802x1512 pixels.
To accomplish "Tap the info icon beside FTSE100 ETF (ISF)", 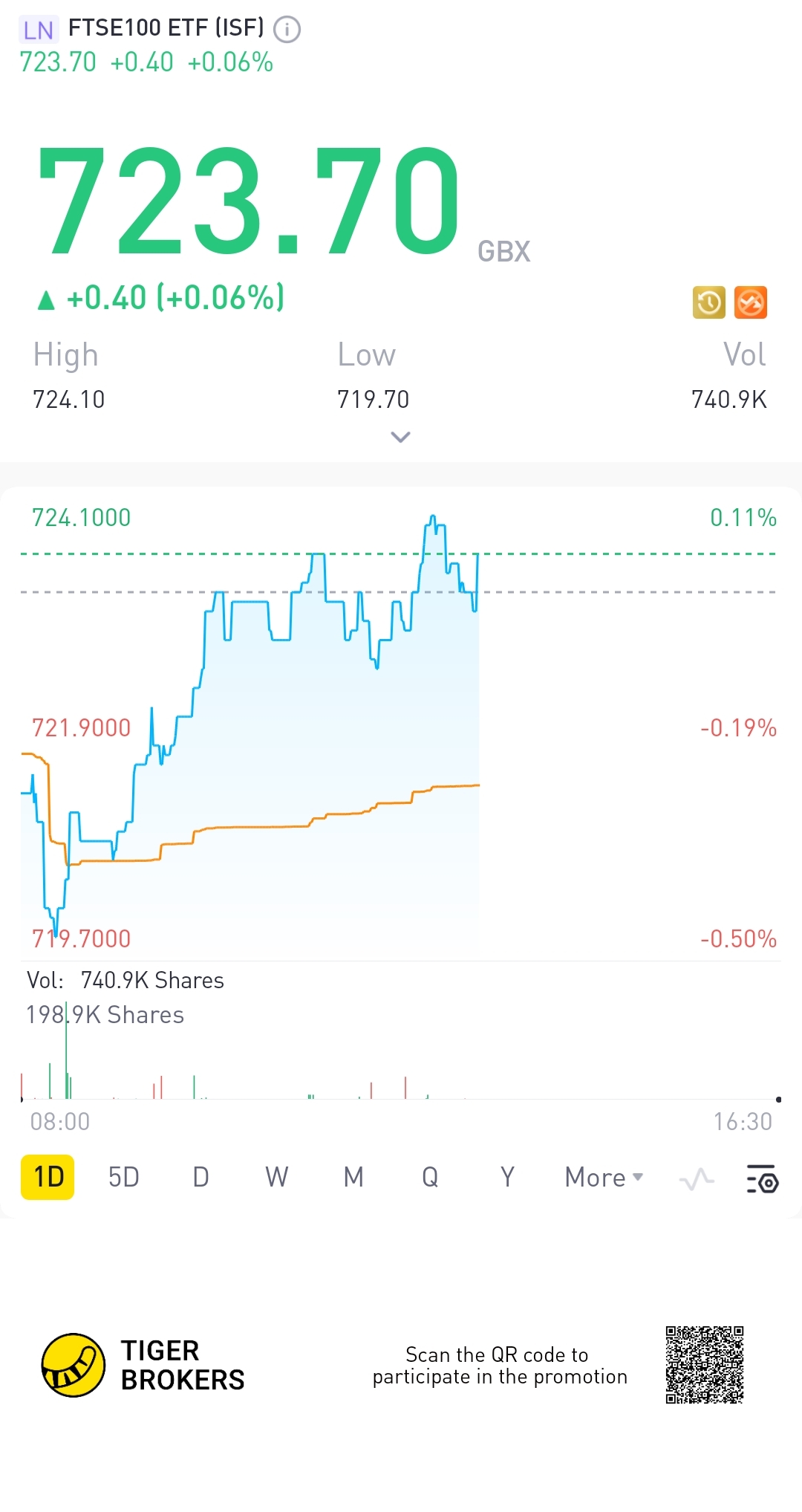I will point(287,30).
